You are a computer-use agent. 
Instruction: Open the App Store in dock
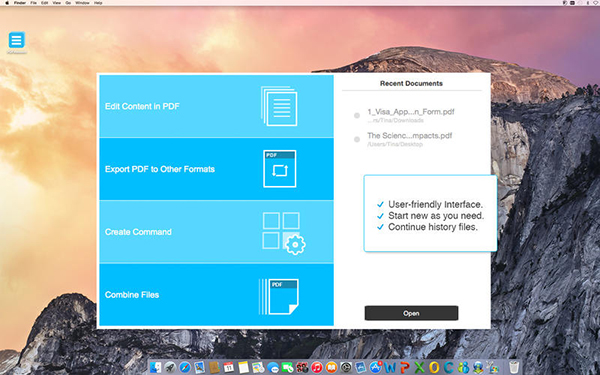(x=375, y=367)
